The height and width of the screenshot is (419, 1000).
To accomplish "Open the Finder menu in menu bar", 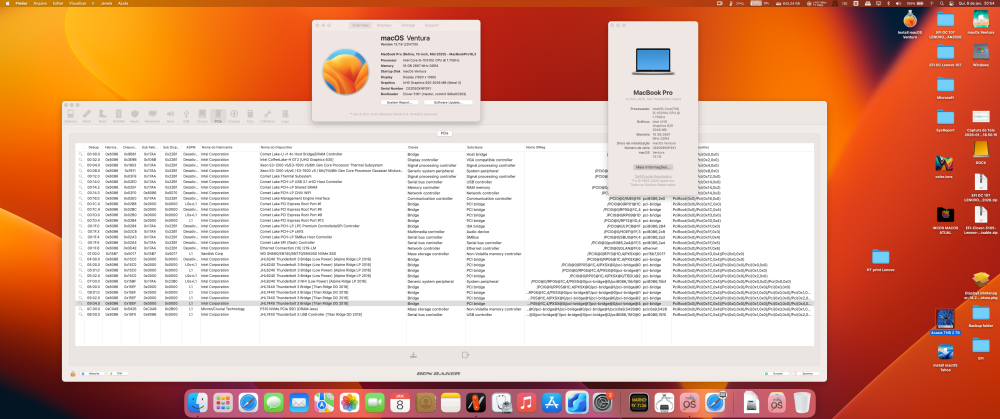I will tap(21, 3).
